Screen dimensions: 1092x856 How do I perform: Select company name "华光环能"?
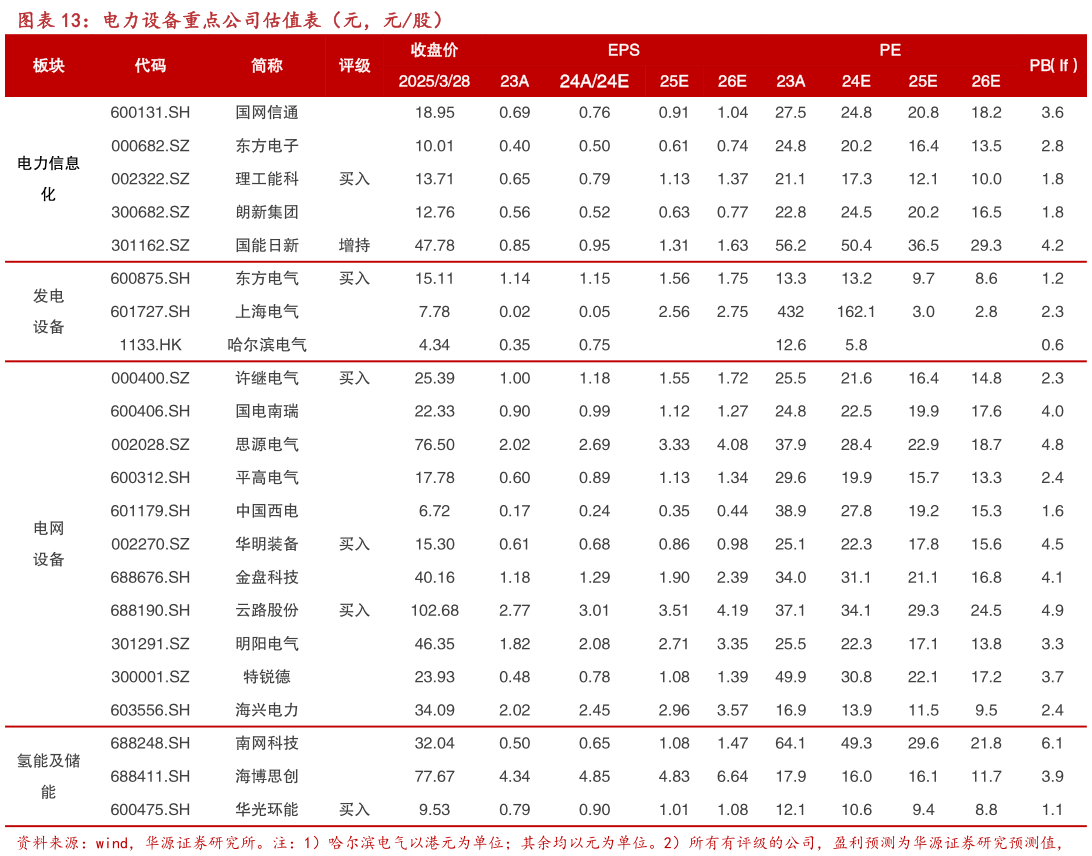click(267, 810)
